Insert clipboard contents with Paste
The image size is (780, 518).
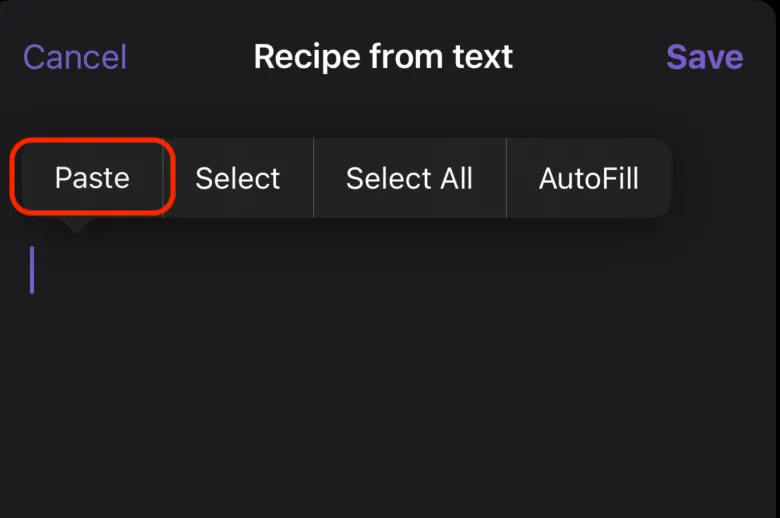(x=92, y=178)
